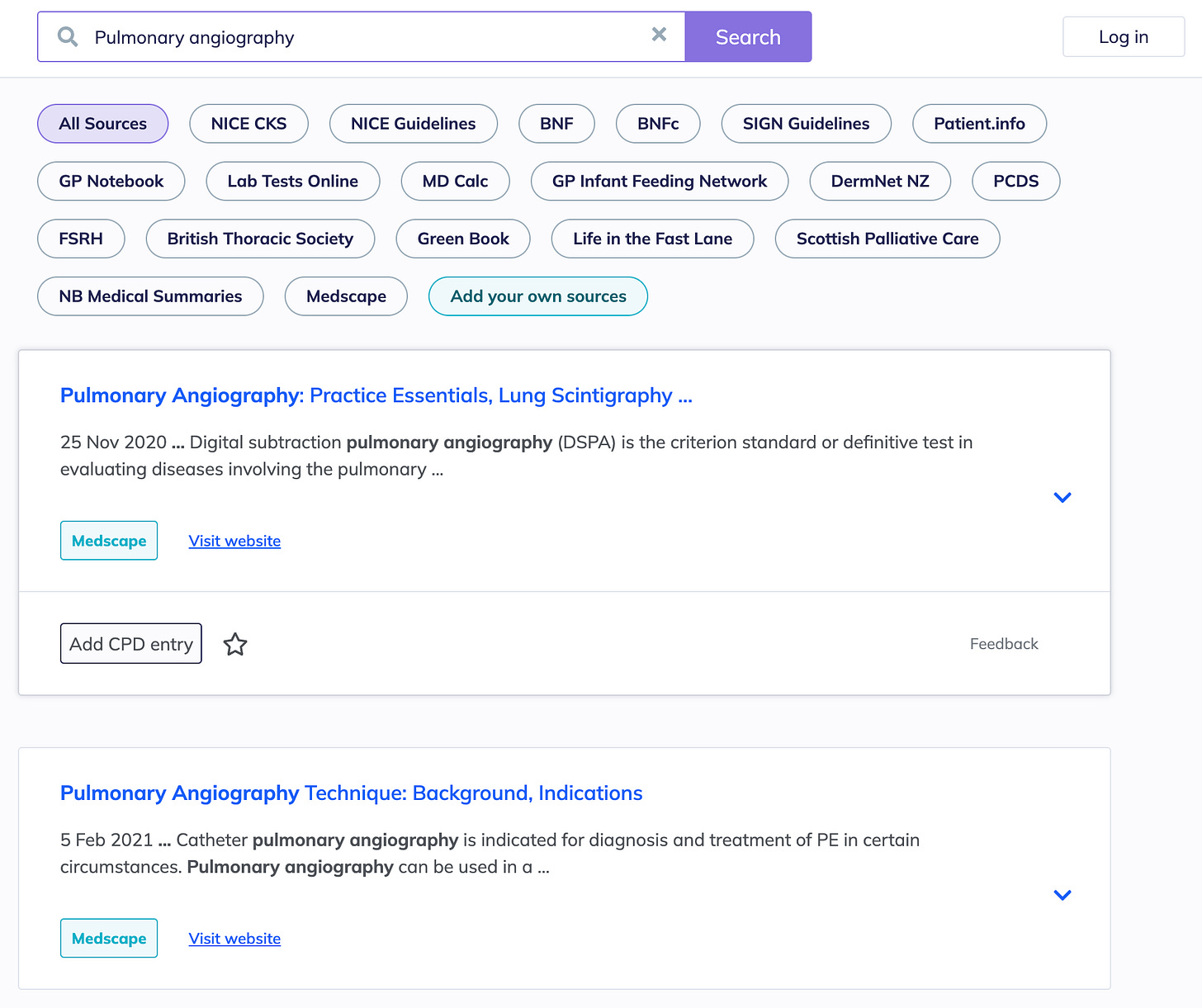The width and height of the screenshot is (1202, 1008).
Task: Filter results by NICE Guidelines
Action: coord(414,124)
